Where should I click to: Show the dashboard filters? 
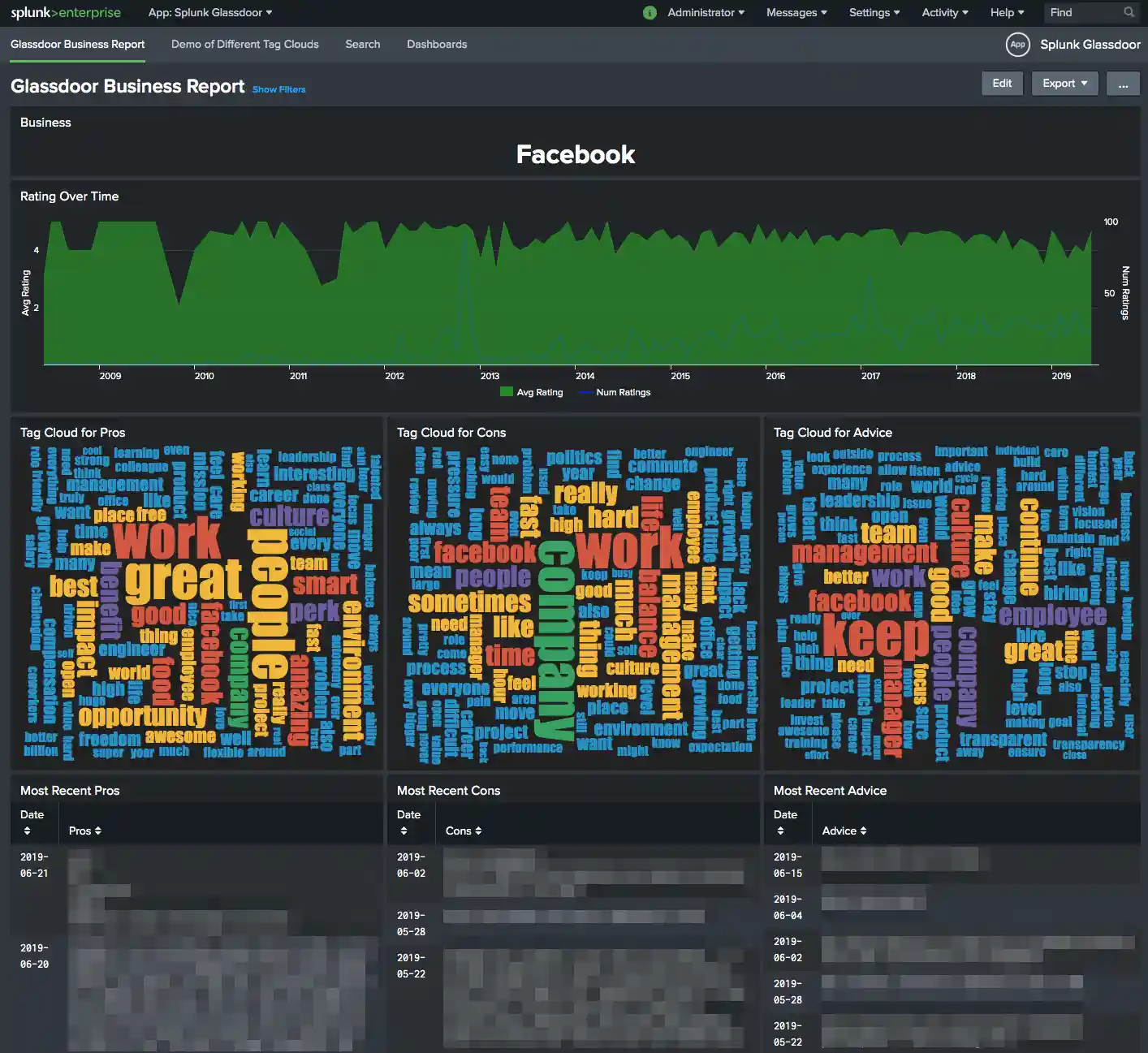tap(278, 89)
